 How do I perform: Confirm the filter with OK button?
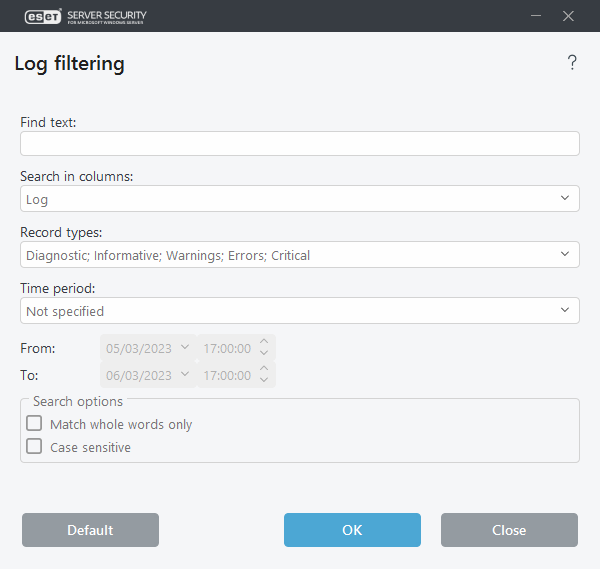point(352,530)
